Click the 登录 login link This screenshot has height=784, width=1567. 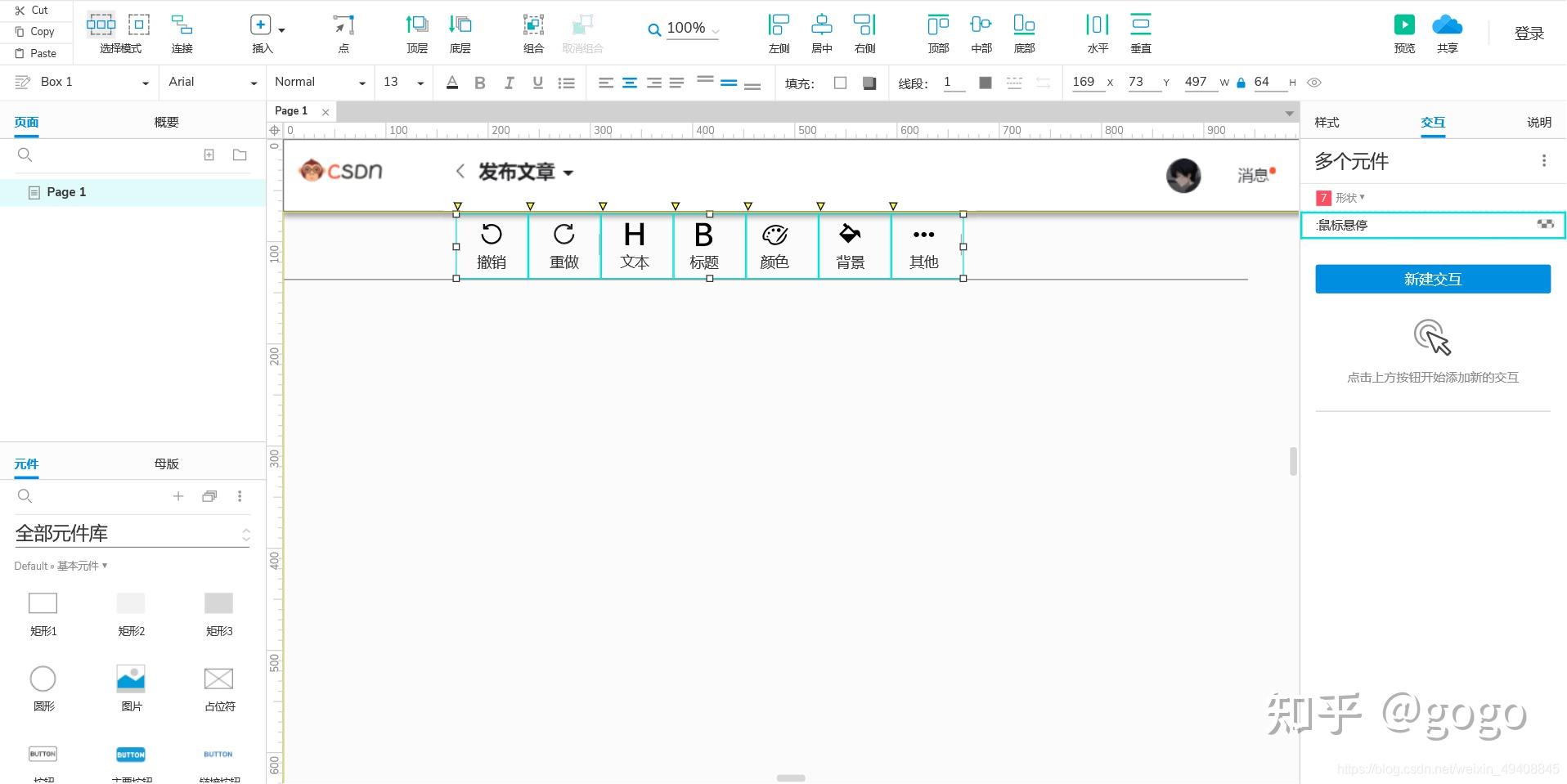[1529, 34]
